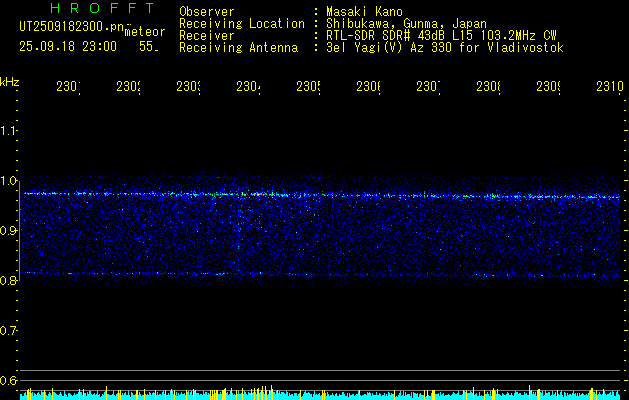Click the 'Receiving Antenna' field label
The height and width of the screenshot is (400, 629).
point(239,48)
